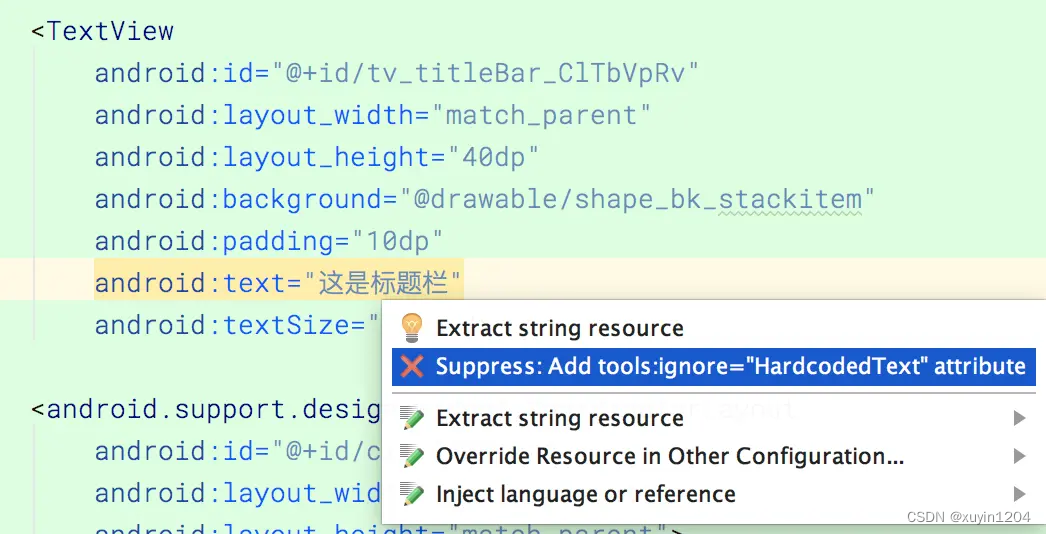Click the layout_width "match_parent" value of TextView

point(540,115)
